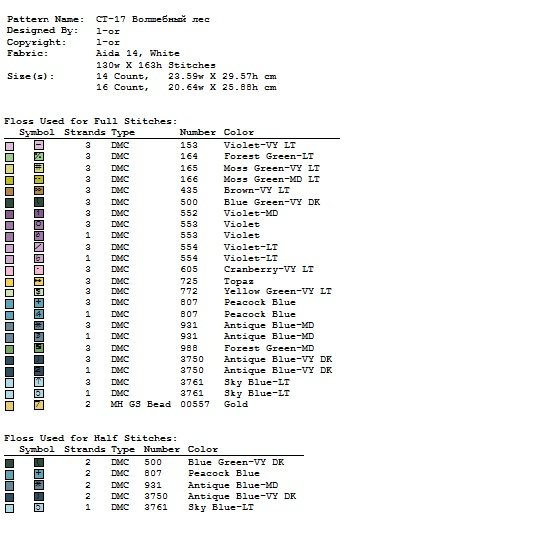The width and height of the screenshot is (547, 550).
Task: Click the color swatch for 00557 Gold bead
Action: 9,406
